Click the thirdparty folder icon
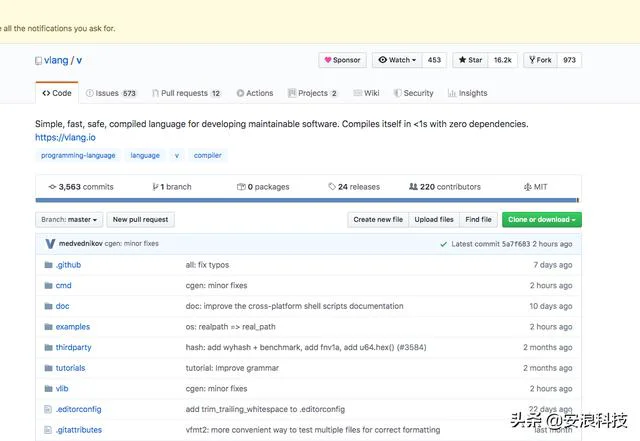 tap(49, 347)
